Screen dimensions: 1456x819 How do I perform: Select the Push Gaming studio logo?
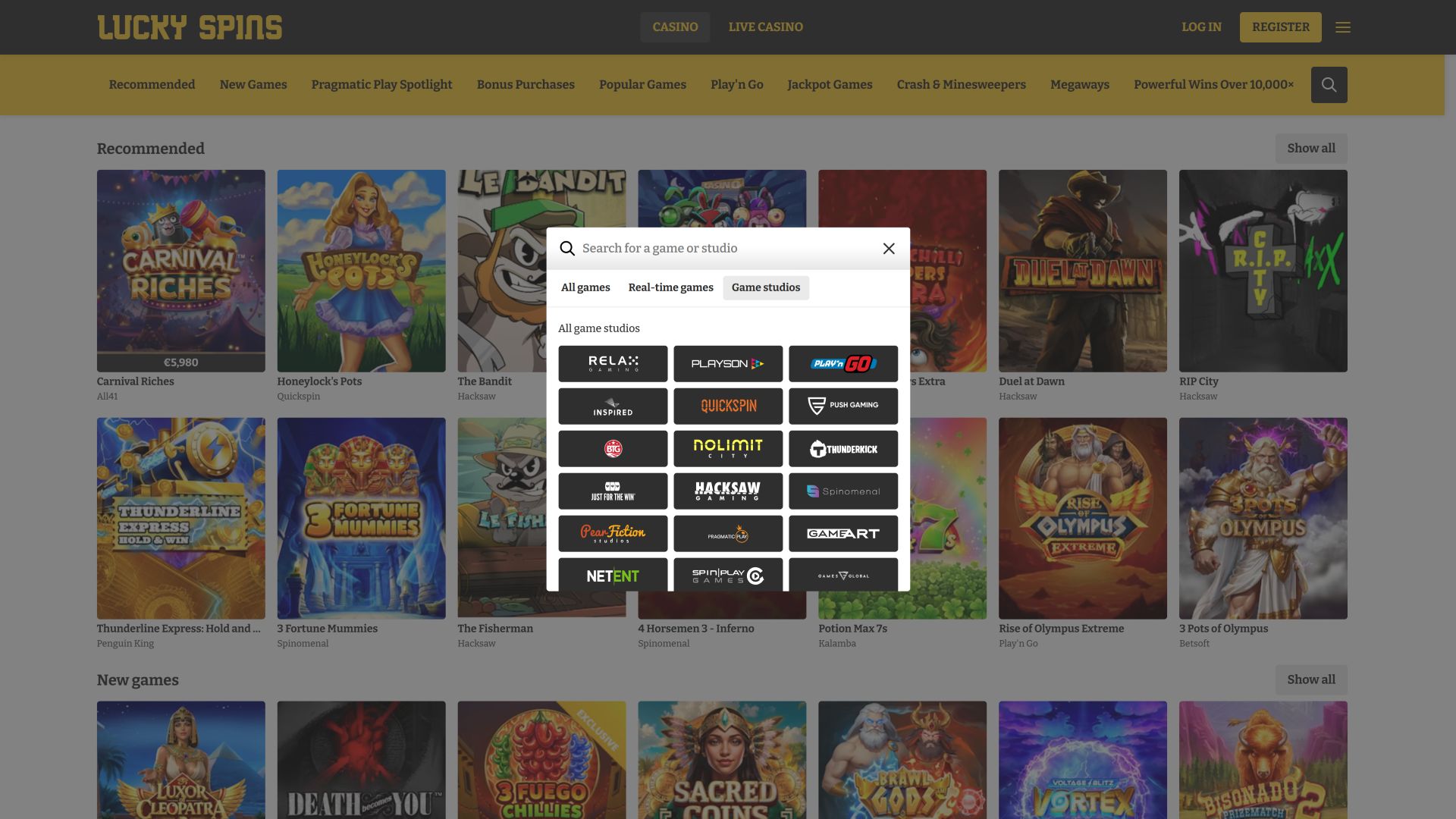click(x=843, y=406)
